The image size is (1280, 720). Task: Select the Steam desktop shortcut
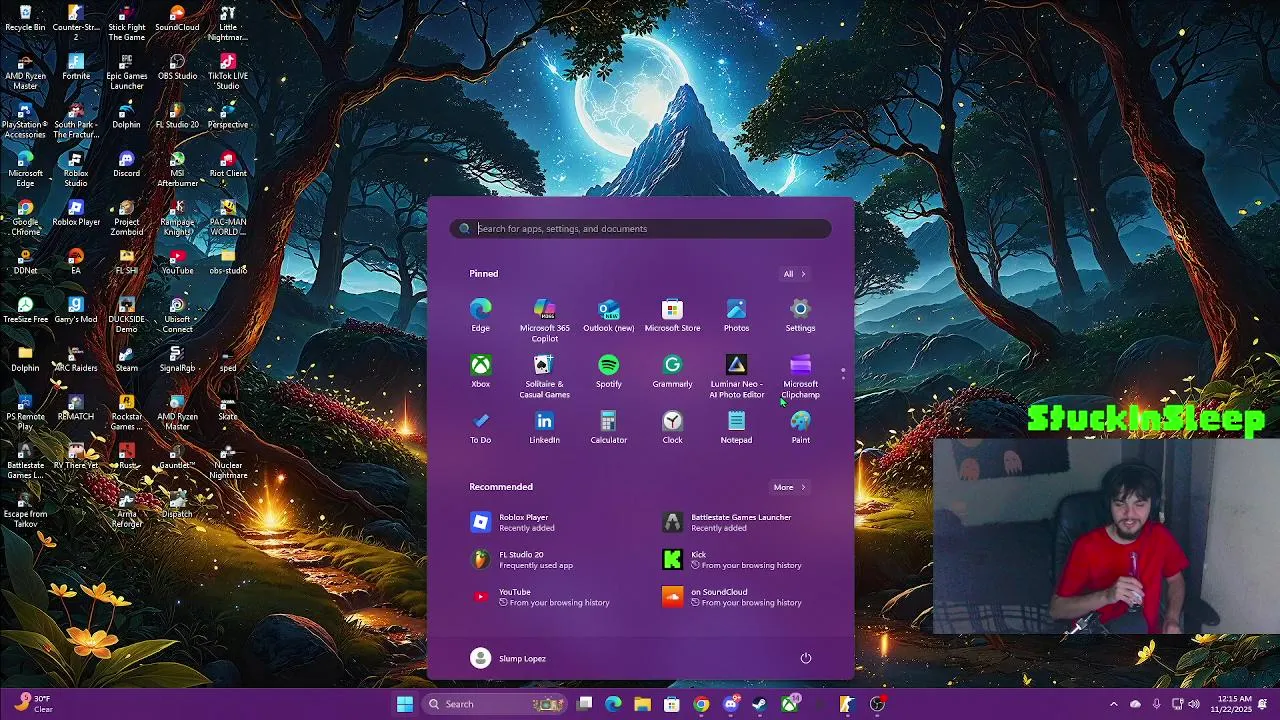[x=126, y=359]
